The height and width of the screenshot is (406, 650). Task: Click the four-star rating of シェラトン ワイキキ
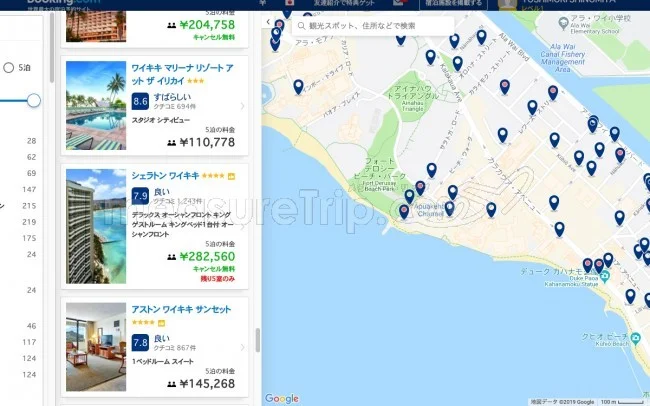[x=213, y=176]
